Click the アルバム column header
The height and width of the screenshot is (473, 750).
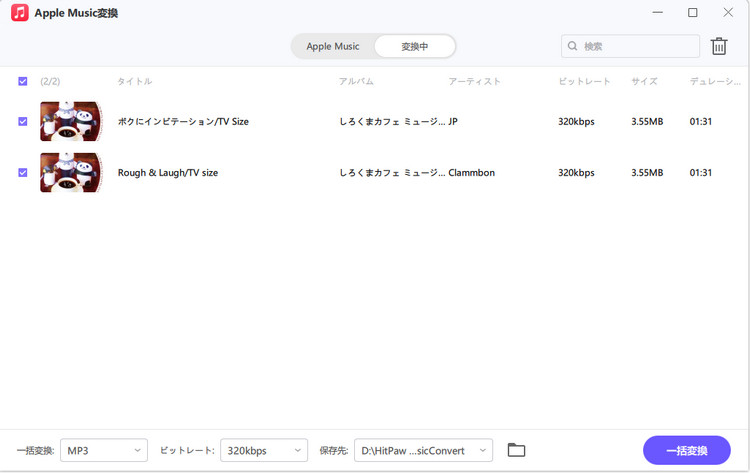coord(356,81)
